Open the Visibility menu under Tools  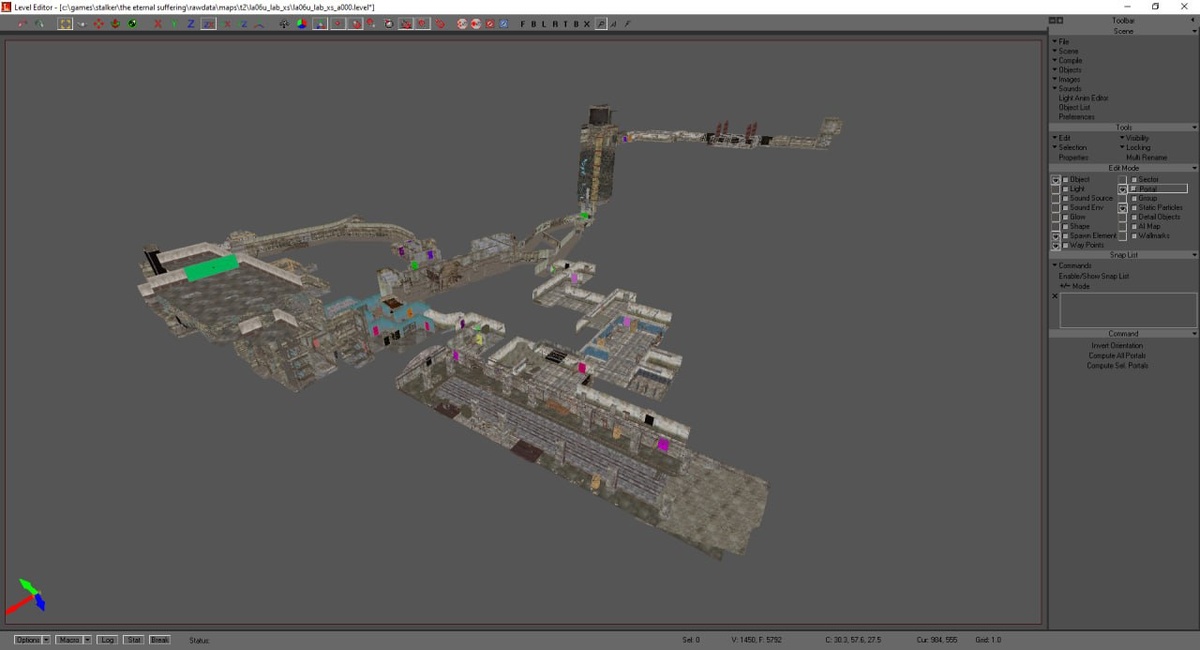[1136, 138]
